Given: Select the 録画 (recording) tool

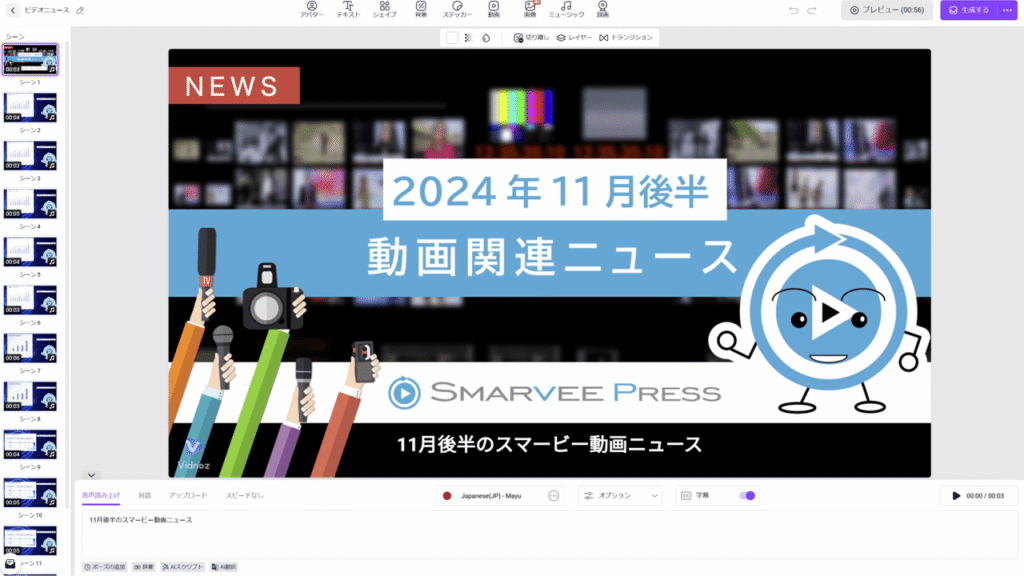Looking at the screenshot, I should [601, 12].
